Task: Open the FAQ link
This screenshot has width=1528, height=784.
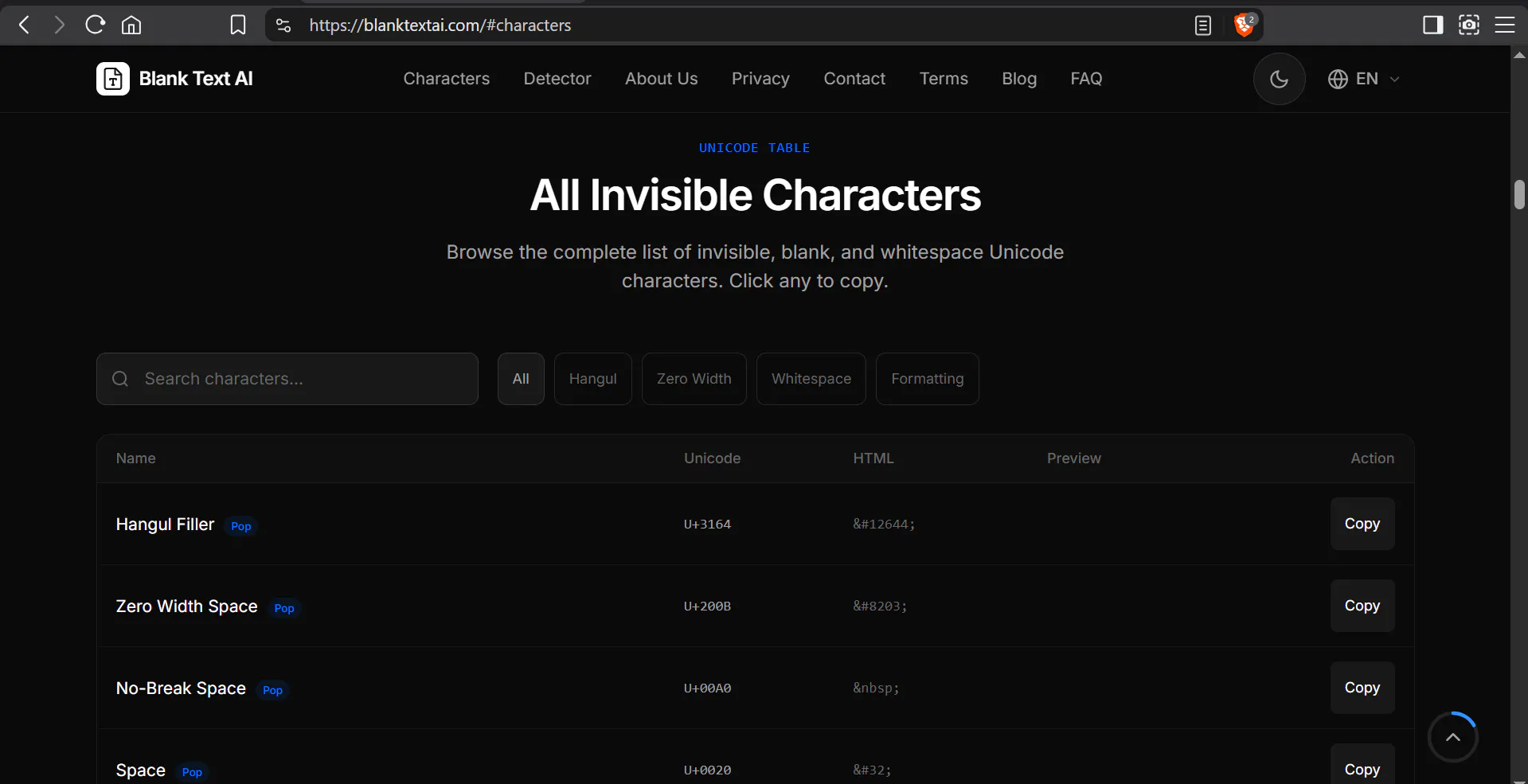Action: (1086, 79)
